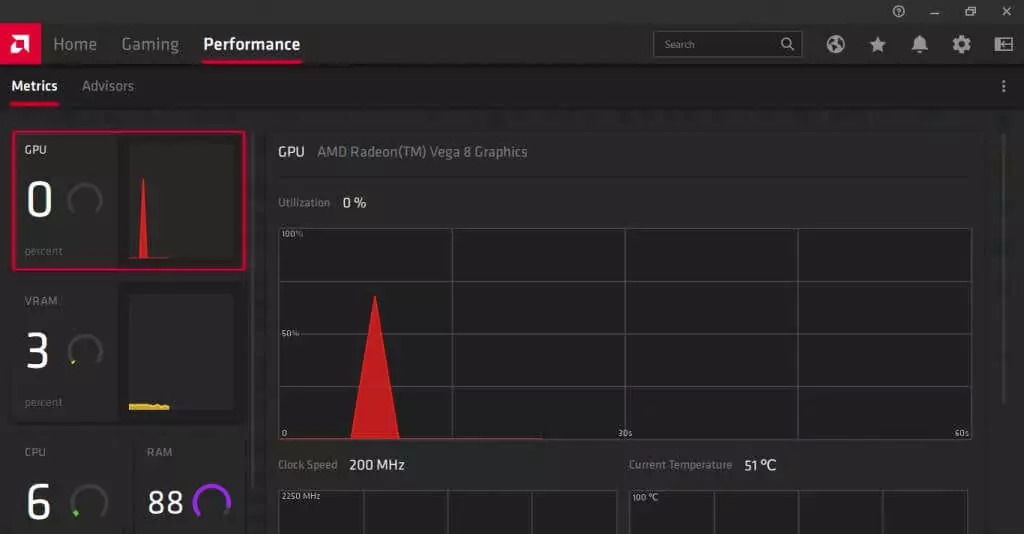Click the magnifier search icon
Viewport: 1024px width, 534px height.
[x=787, y=44]
